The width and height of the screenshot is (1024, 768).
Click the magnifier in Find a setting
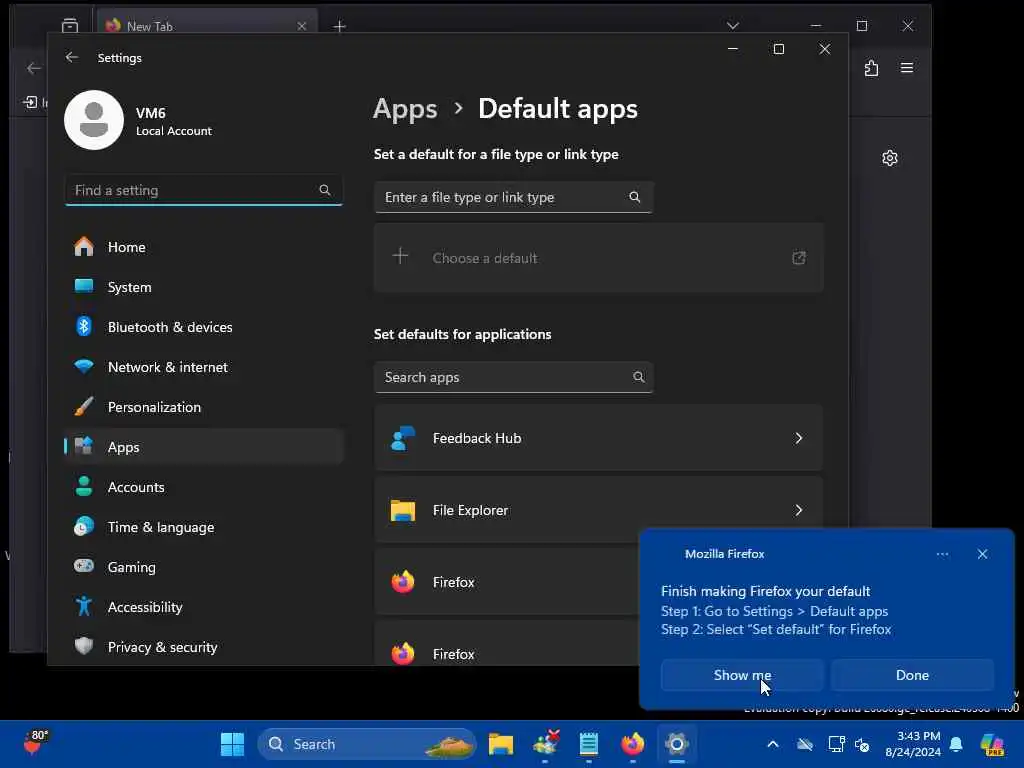pos(325,190)
